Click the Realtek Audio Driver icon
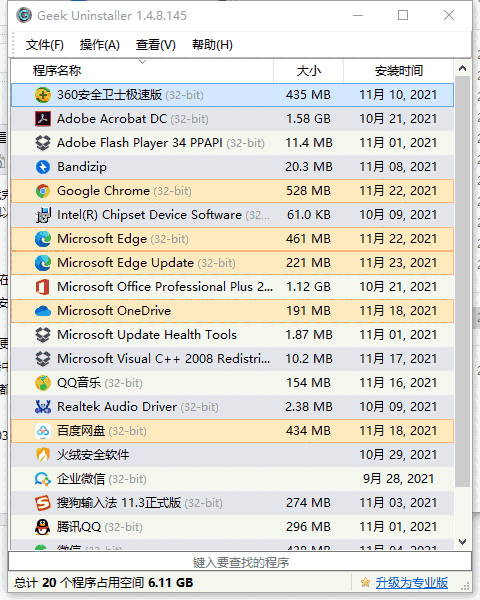 click(43, 407)
